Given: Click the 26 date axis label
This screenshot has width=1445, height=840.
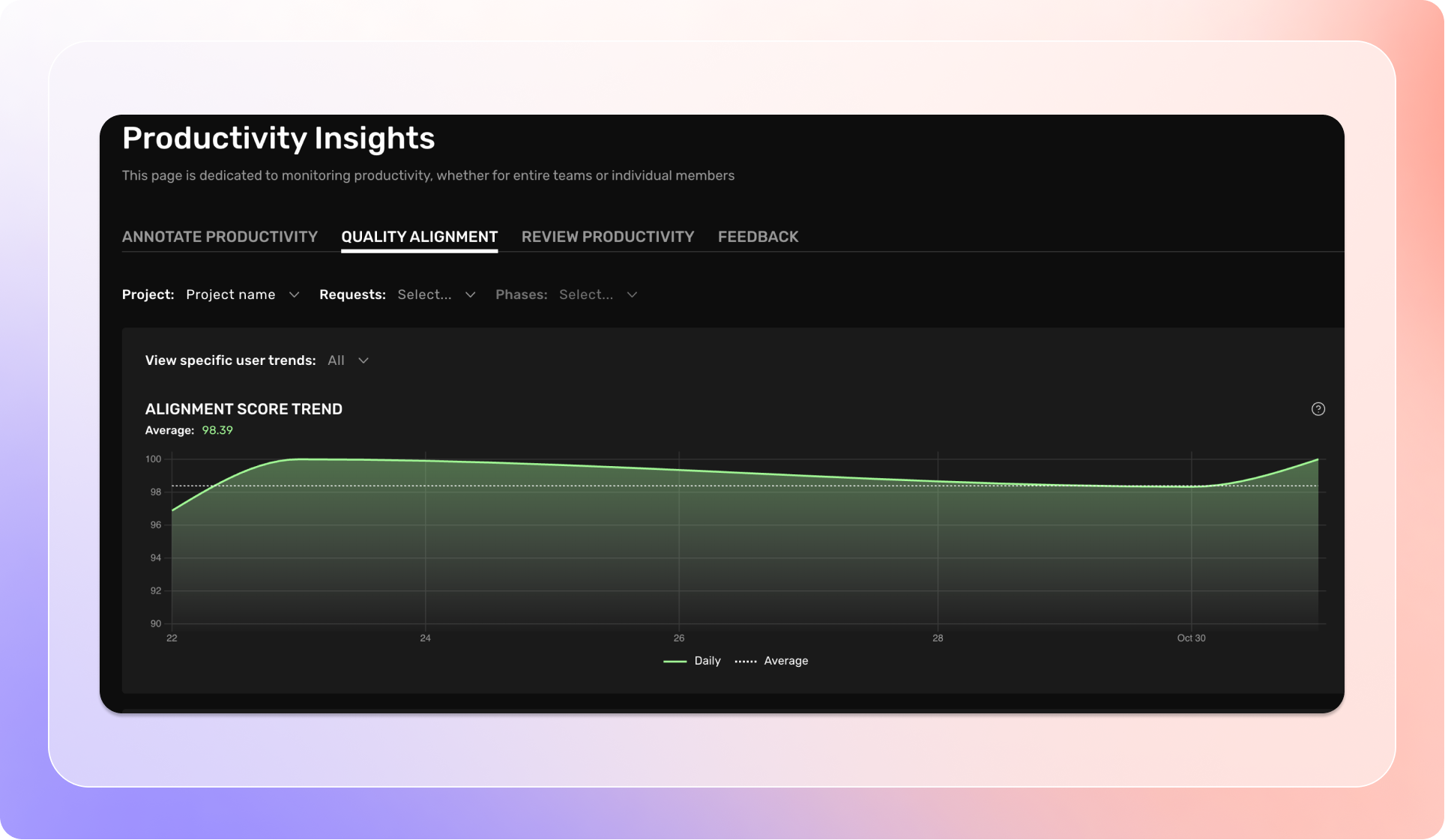Looking at the screenshot, I should [678, 638].
